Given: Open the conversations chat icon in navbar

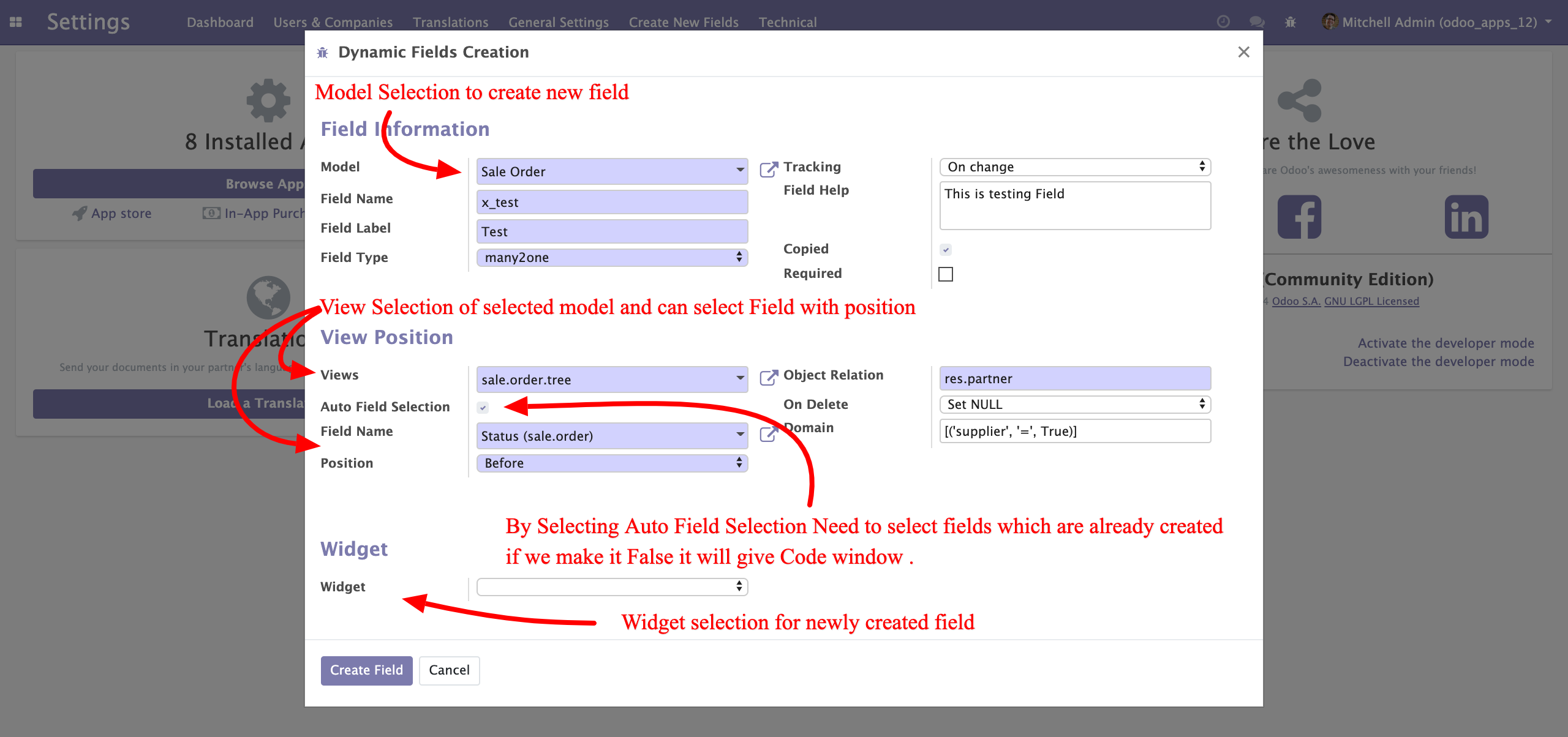Looking at the screenshot, I should [1257, 22].
